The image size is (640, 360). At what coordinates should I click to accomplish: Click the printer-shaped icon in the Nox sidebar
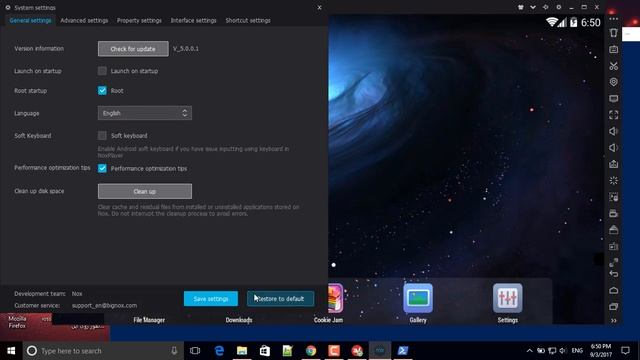pos(613,213)
